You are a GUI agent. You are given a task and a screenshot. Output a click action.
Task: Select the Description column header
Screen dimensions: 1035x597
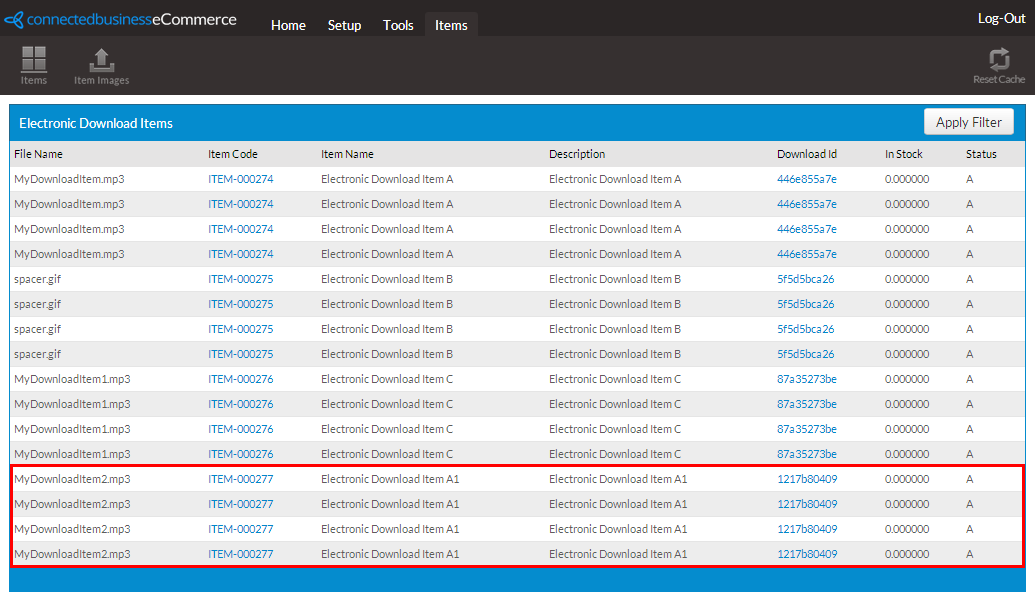(x=577, y=154)
